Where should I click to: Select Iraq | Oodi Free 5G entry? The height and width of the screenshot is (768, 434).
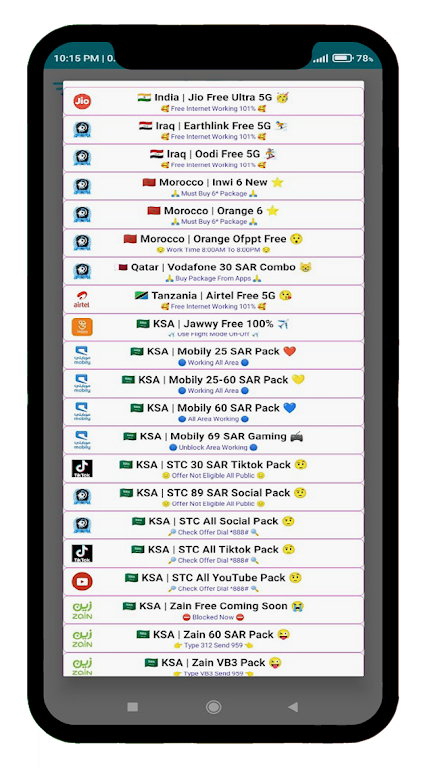(x=214, y=158)
